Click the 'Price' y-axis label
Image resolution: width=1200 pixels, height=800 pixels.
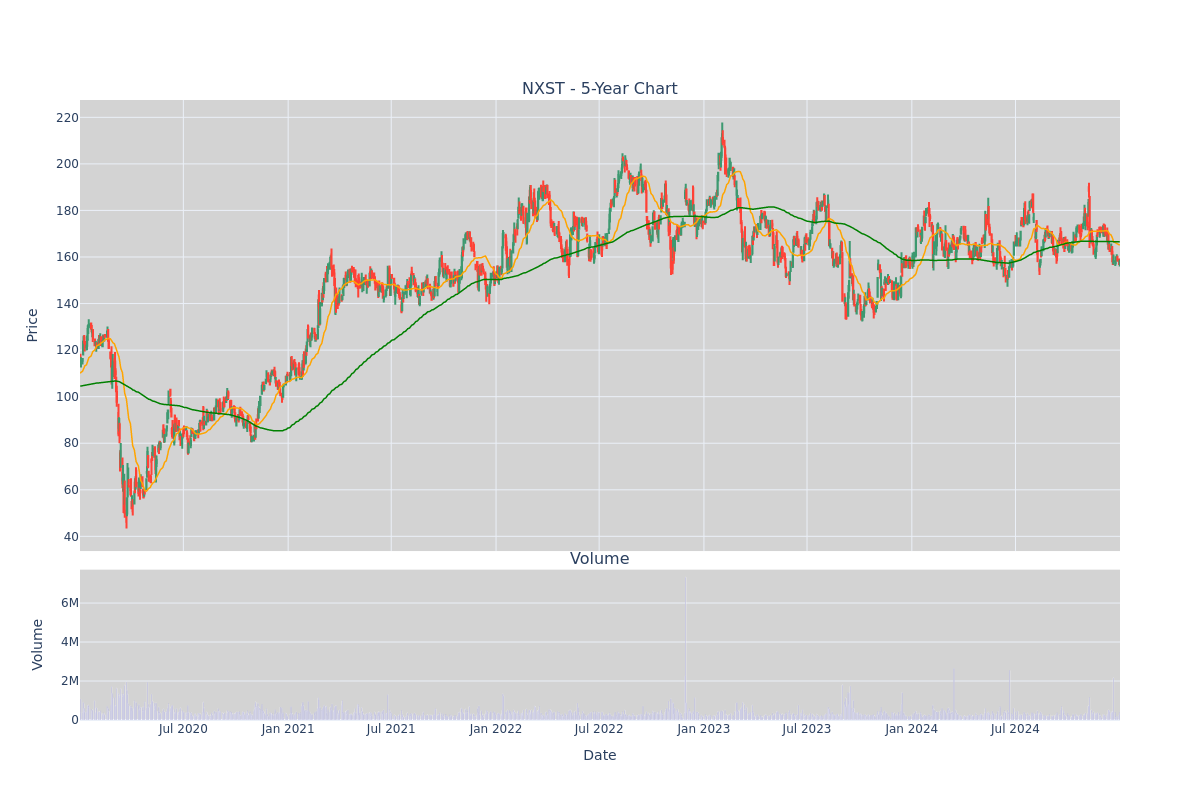(33, 325)
